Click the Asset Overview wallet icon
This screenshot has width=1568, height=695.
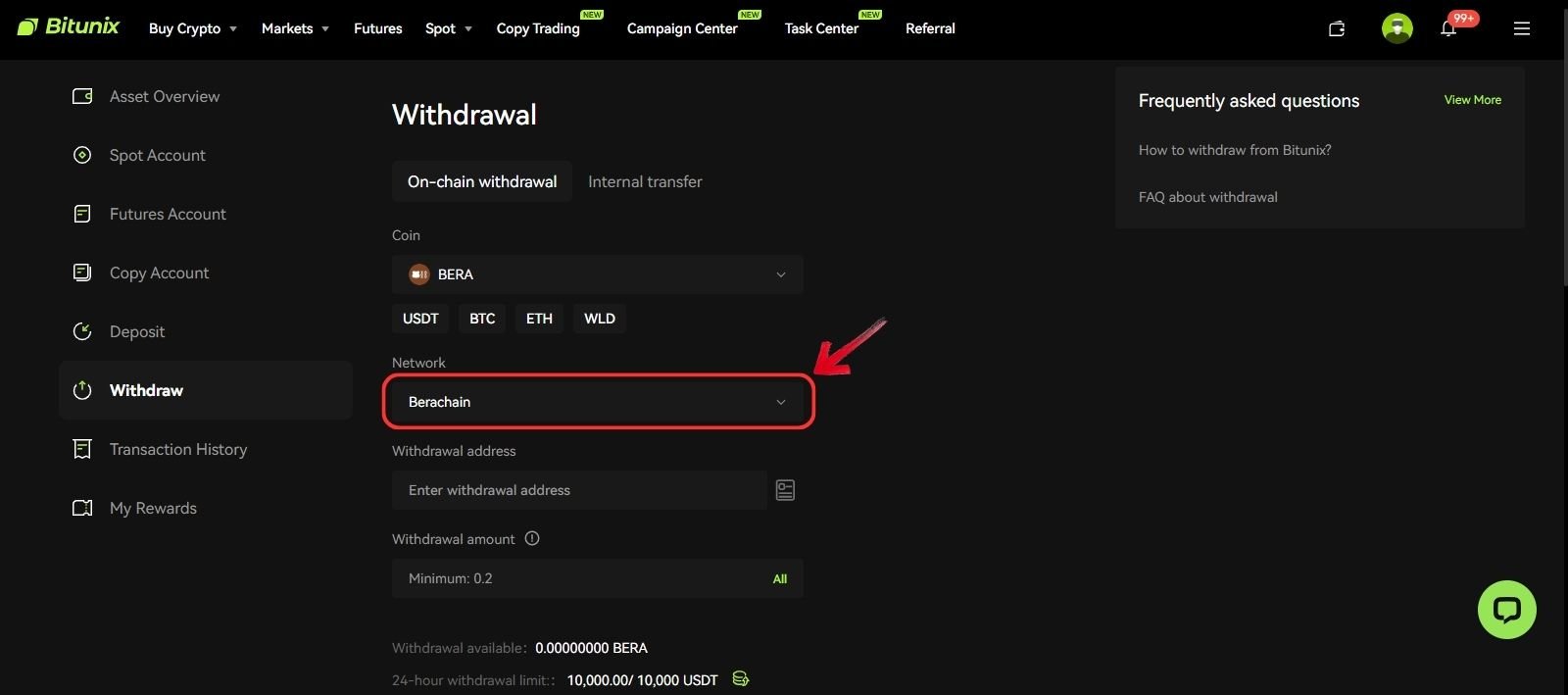click(x=82, y=96)
